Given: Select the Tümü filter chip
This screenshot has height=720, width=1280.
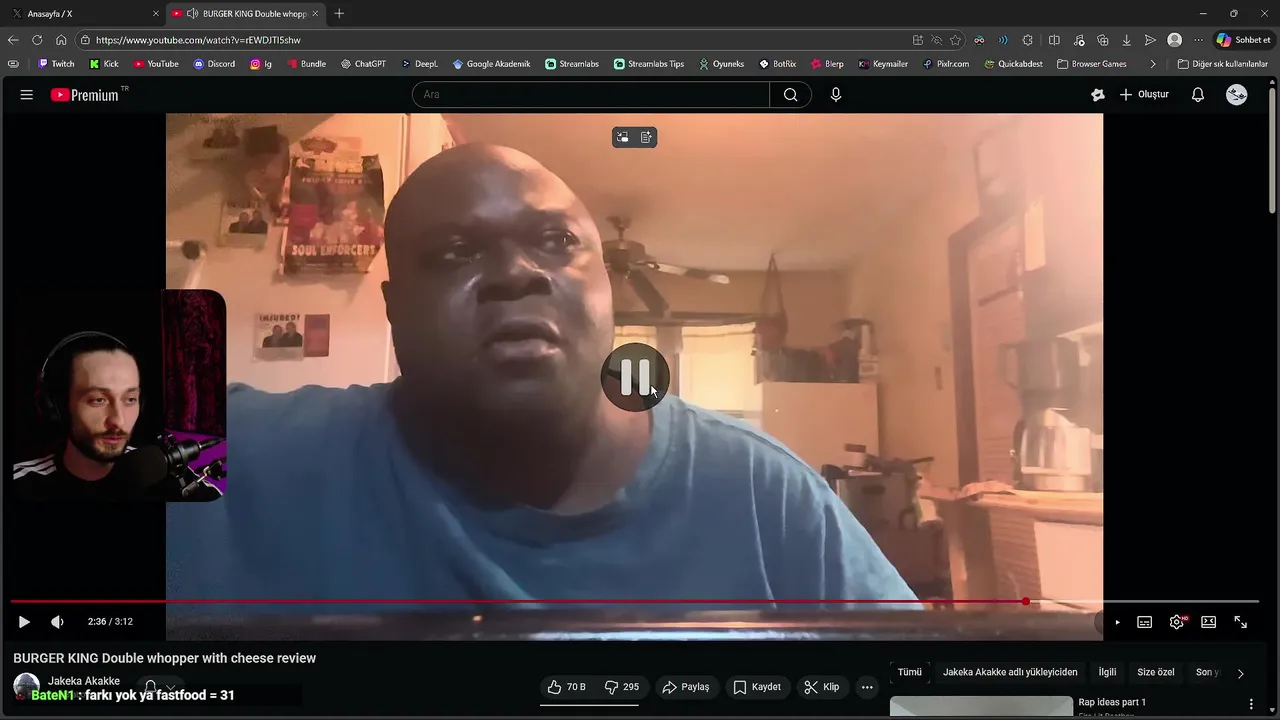Looking at the screenshot, I should [909, 672].
